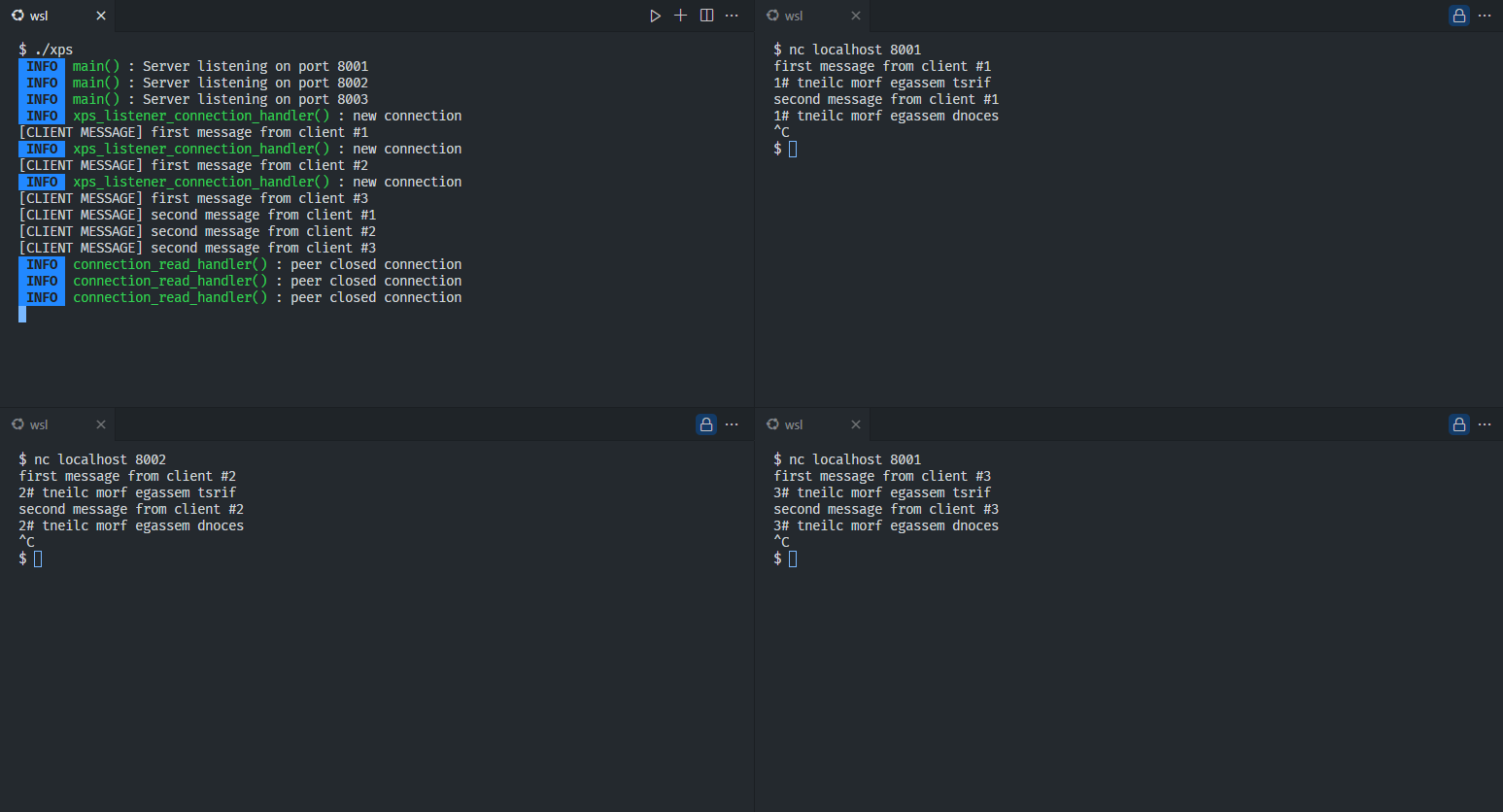Click '[CLIENT MESSAGE] second message from client #1'
1503x812 pixels.
pyautogui.click(x=197, y=215)
